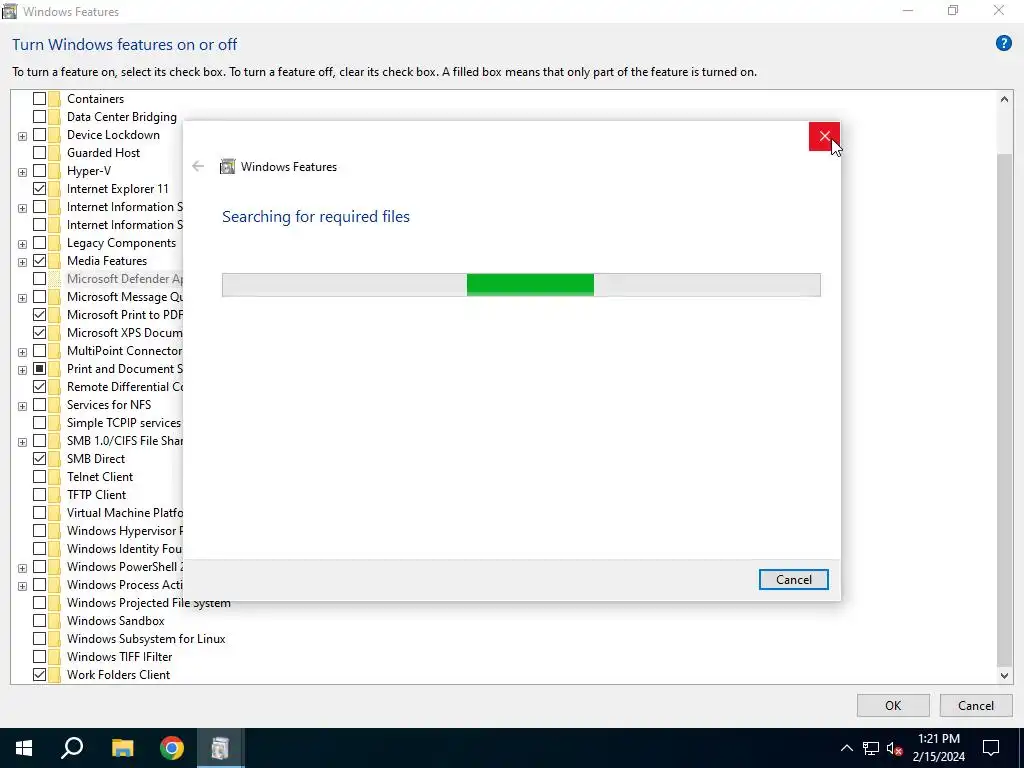The image size is (1024, 768).
Task: Uncheck Internet Explorer 11
Action: pyautogui.click(x=39, y=189)
